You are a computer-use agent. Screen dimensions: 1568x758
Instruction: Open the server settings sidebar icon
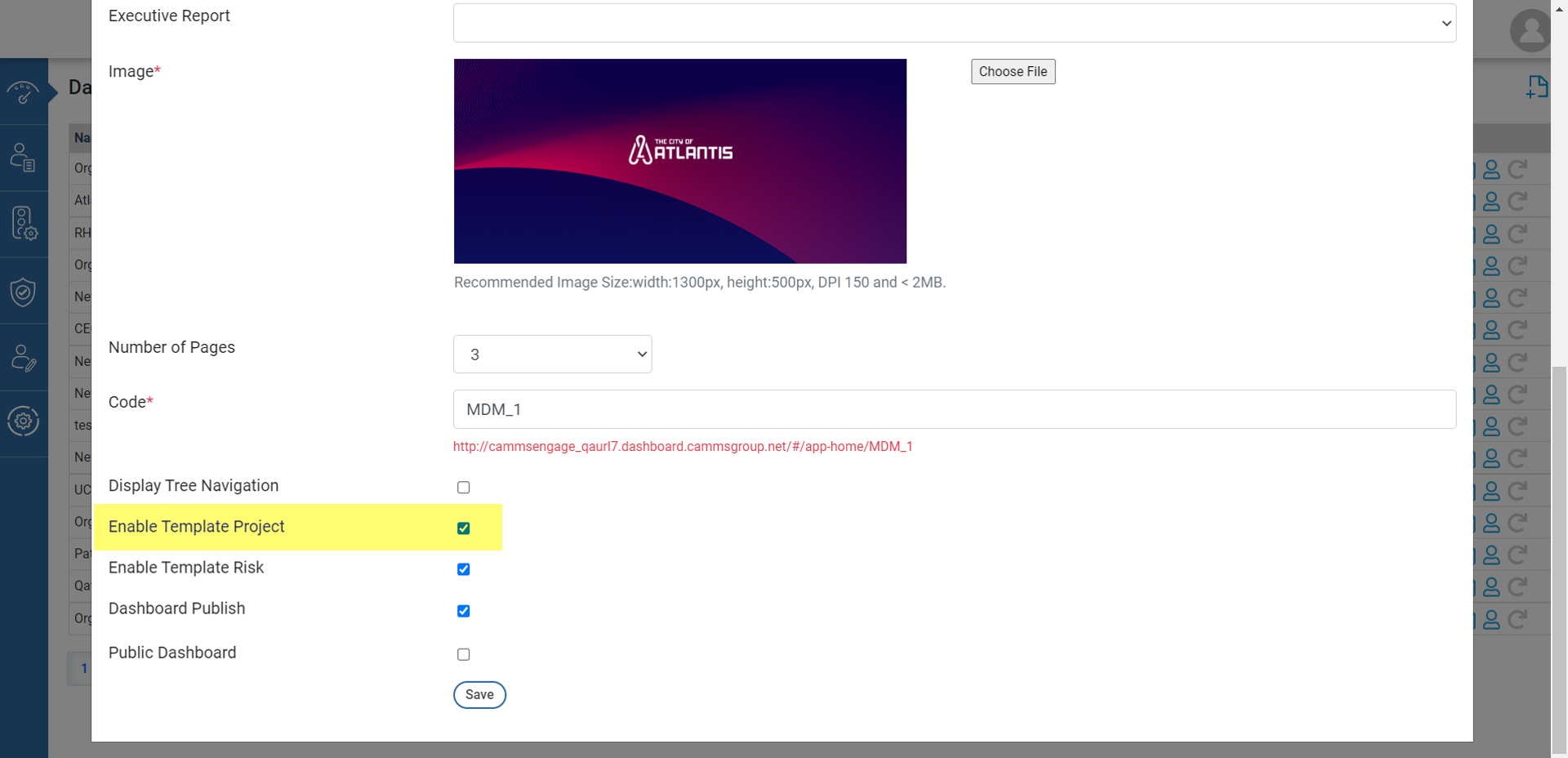24,223
